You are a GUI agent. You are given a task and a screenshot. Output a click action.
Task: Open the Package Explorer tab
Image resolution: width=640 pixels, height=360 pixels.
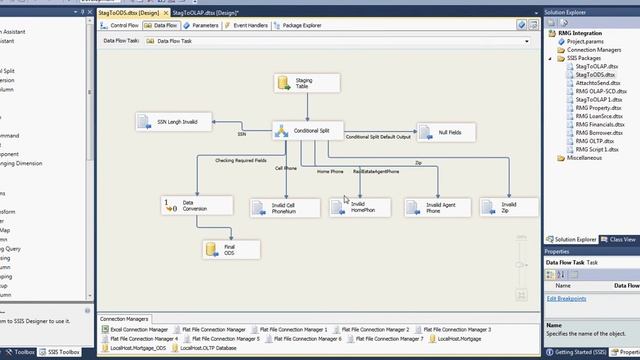coord(298,25)
